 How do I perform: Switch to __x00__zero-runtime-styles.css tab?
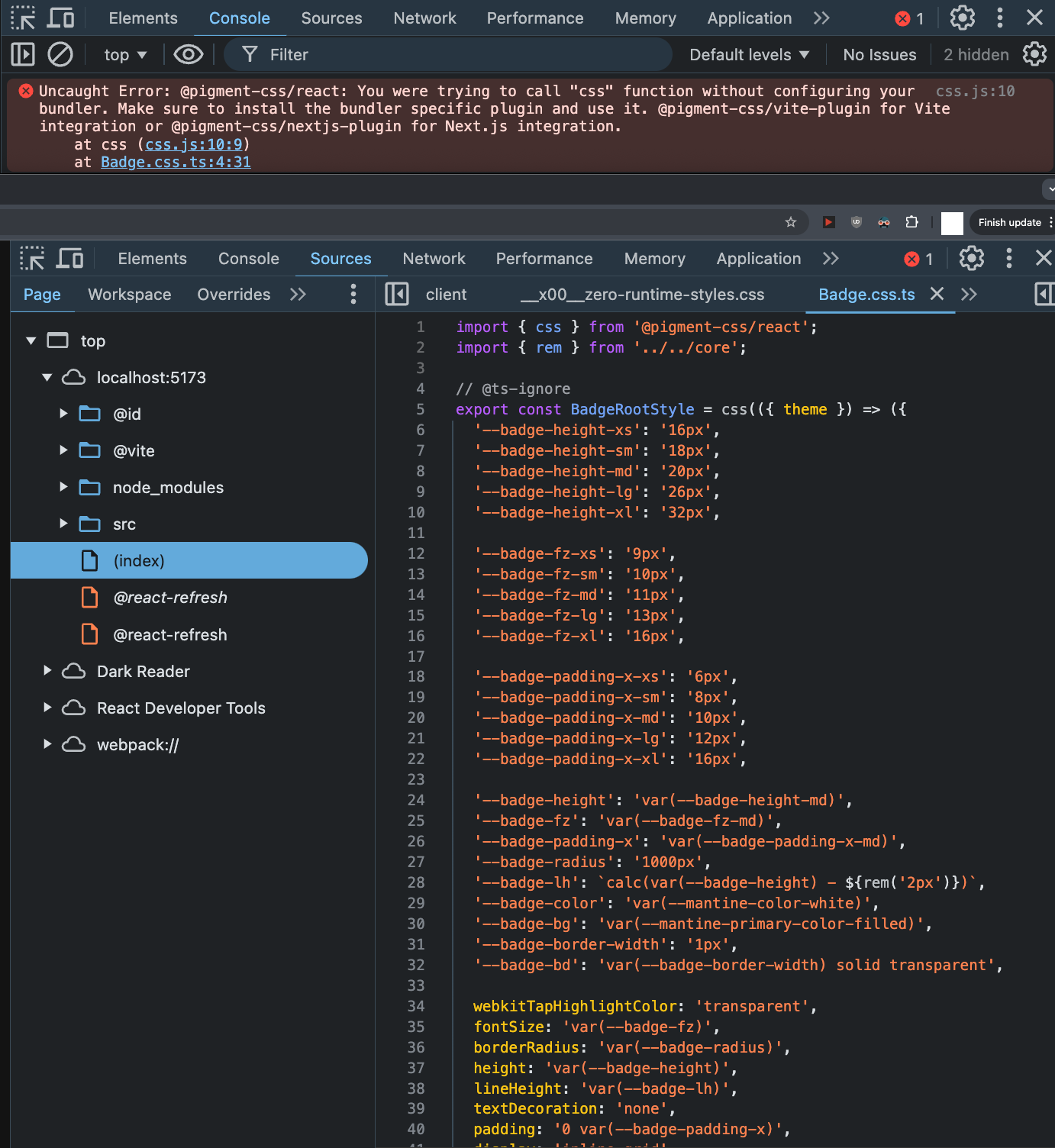[642, 295]
